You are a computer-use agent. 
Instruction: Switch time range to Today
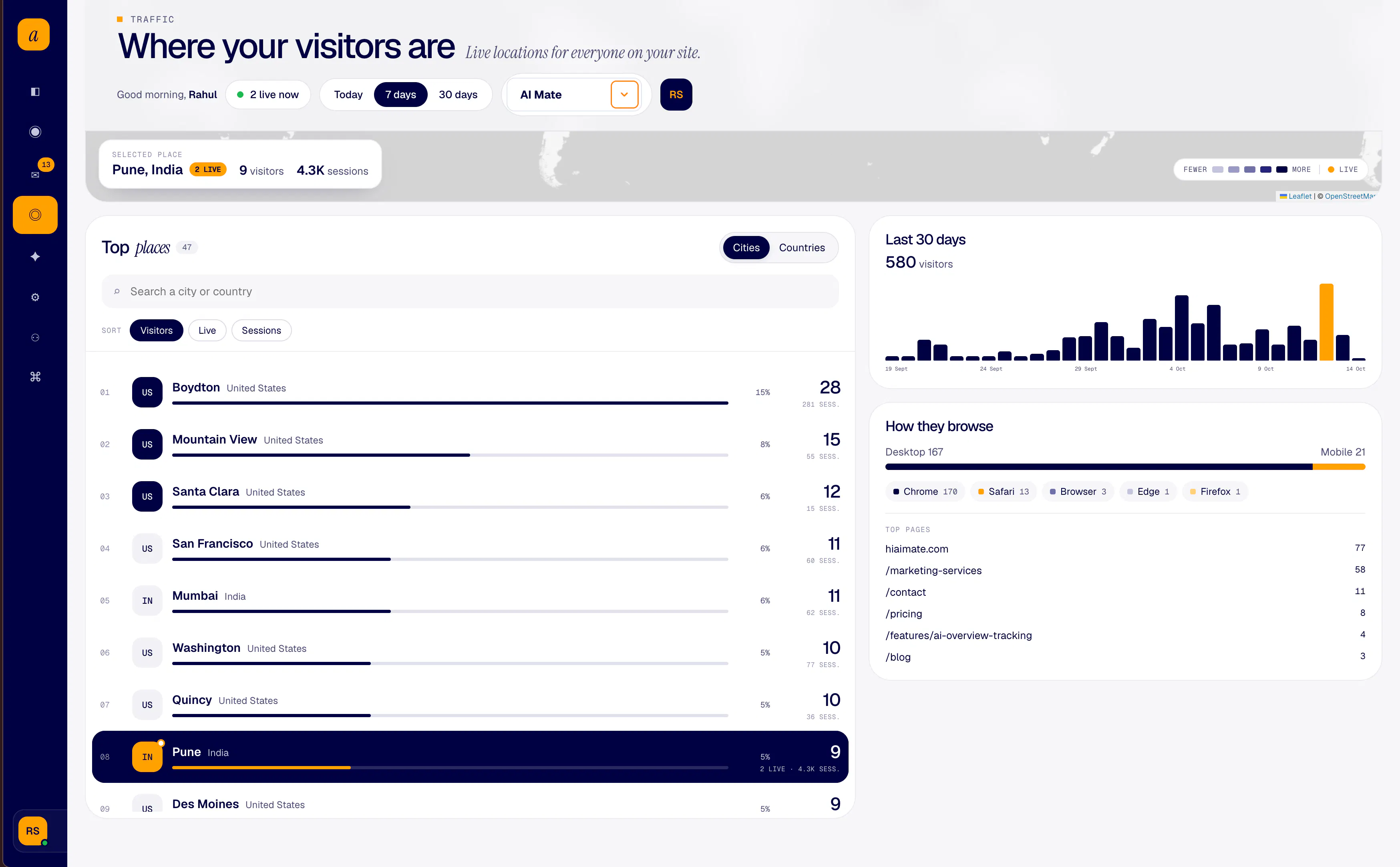click(348, 95)
